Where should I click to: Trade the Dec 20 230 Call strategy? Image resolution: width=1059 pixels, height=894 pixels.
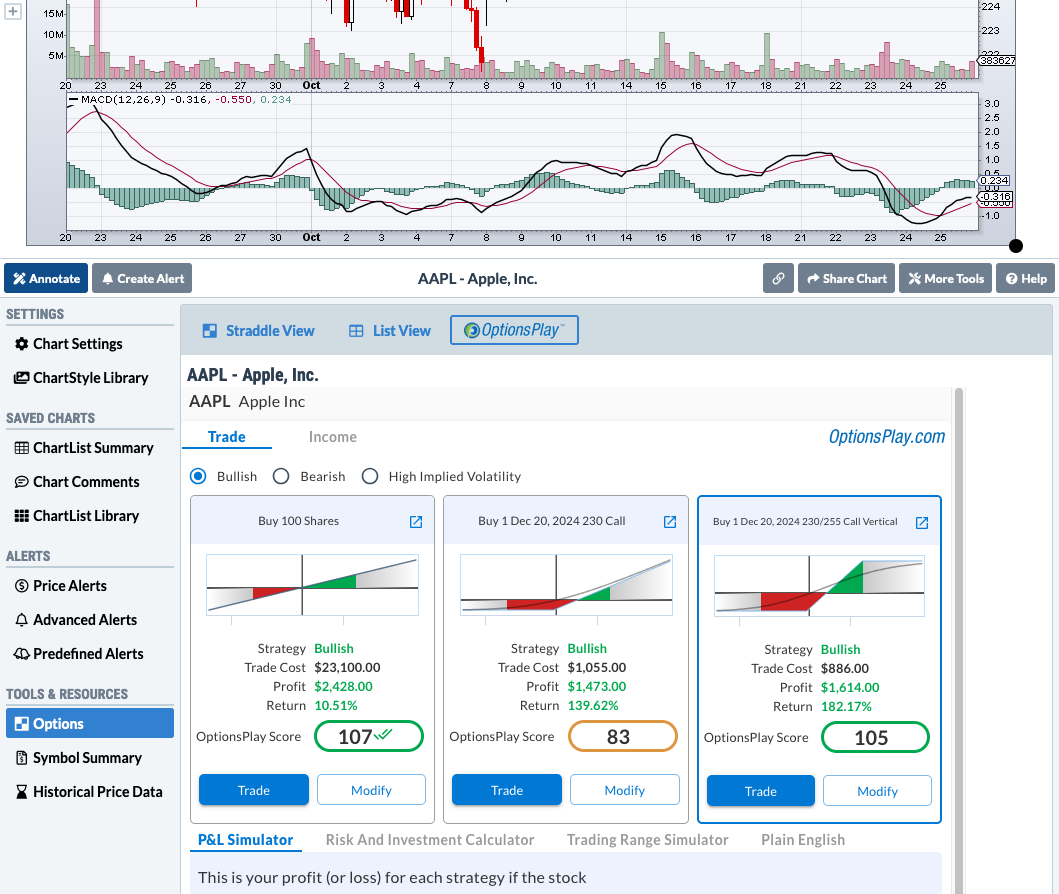tap(507, 790)
